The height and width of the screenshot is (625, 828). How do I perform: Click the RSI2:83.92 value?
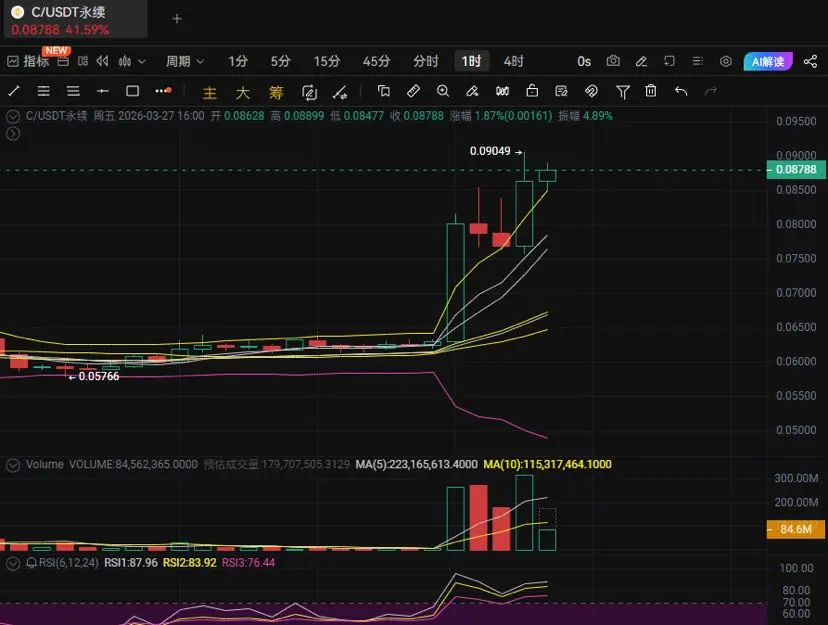click(190, 563)
